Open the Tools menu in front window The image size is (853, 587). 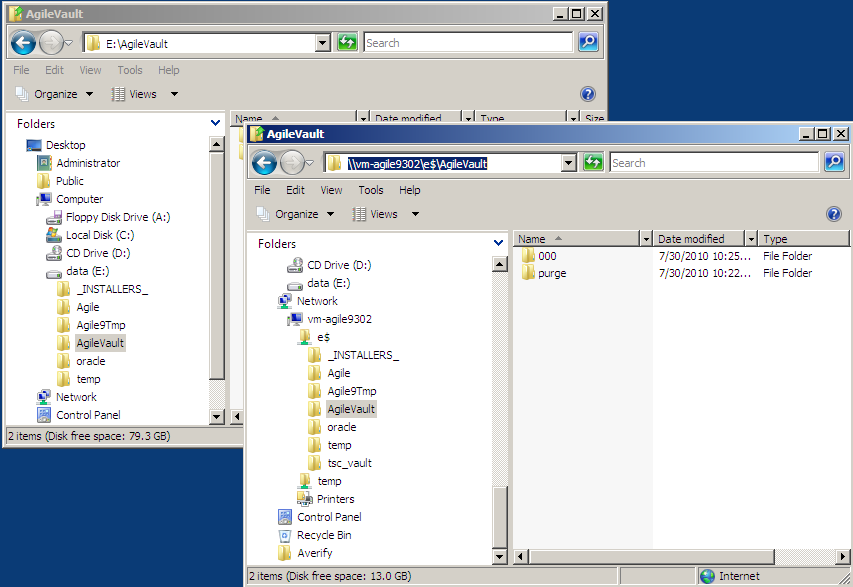[x=370, y=190]
